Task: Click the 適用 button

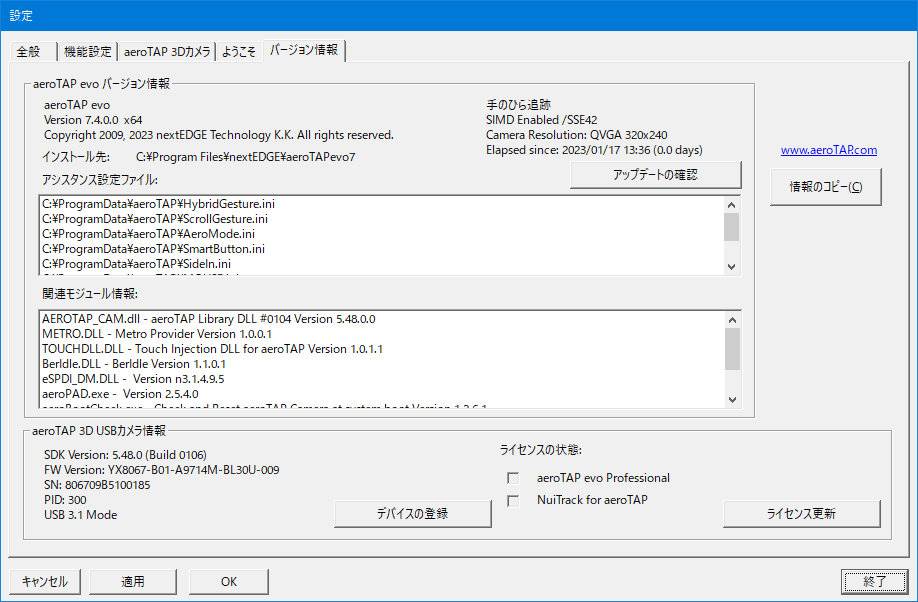Action: pyautogui.click(x=133, y=582)
